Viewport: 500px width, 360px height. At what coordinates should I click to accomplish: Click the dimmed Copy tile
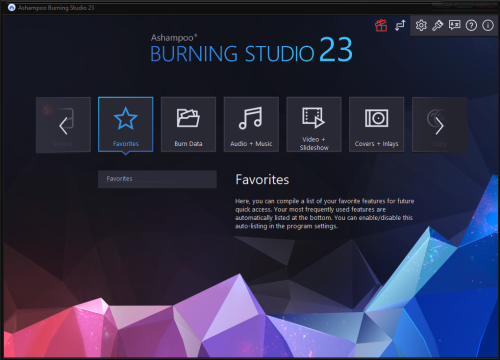[x=440, y=124]
